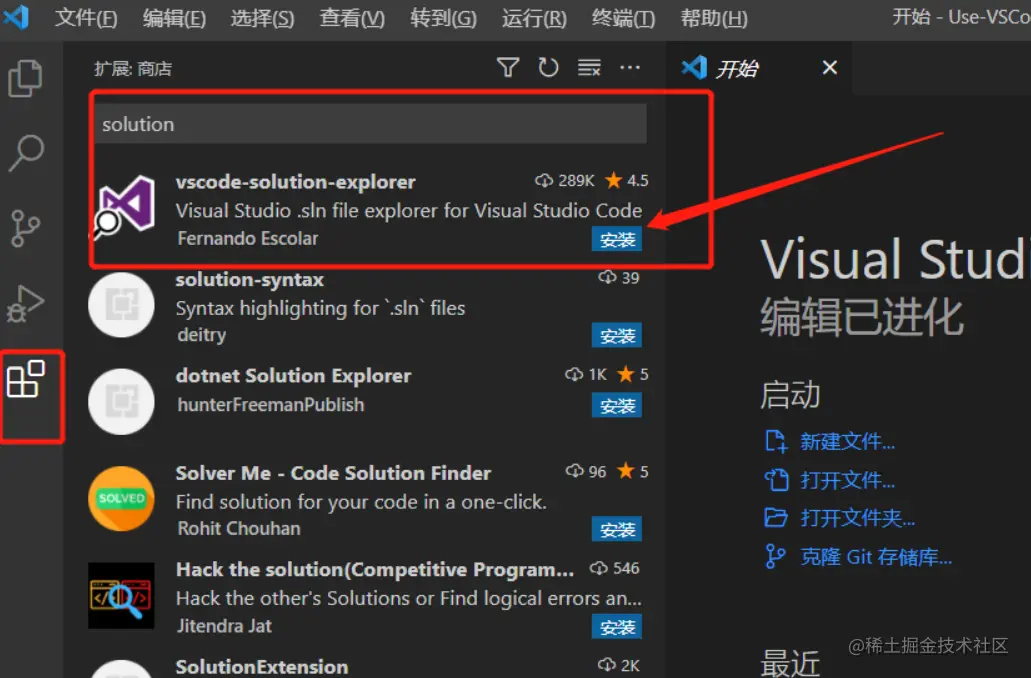Click 新建文件... link
Image resolution: width=1031 pixels, height=678 pixels.
[847, 441]
